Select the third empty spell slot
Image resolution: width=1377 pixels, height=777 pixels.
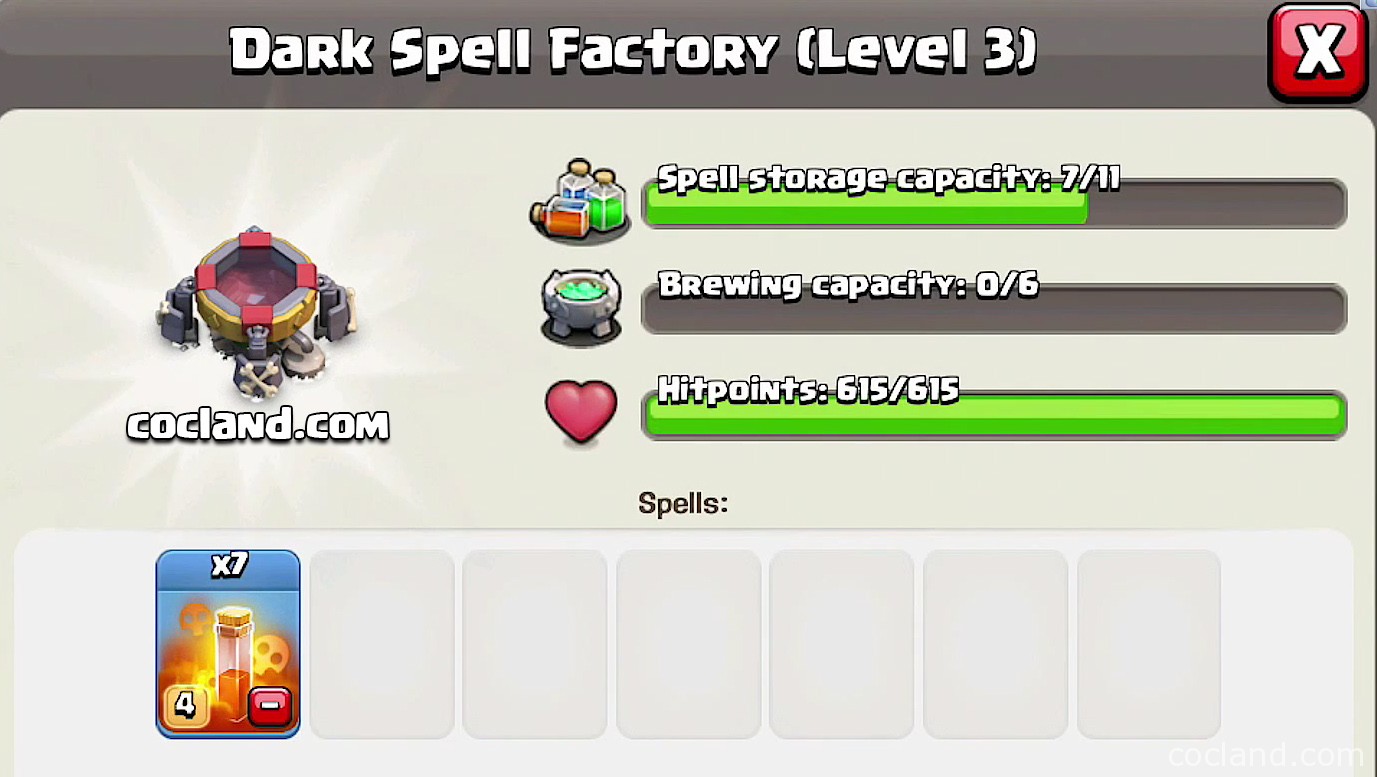pos(689,644)
